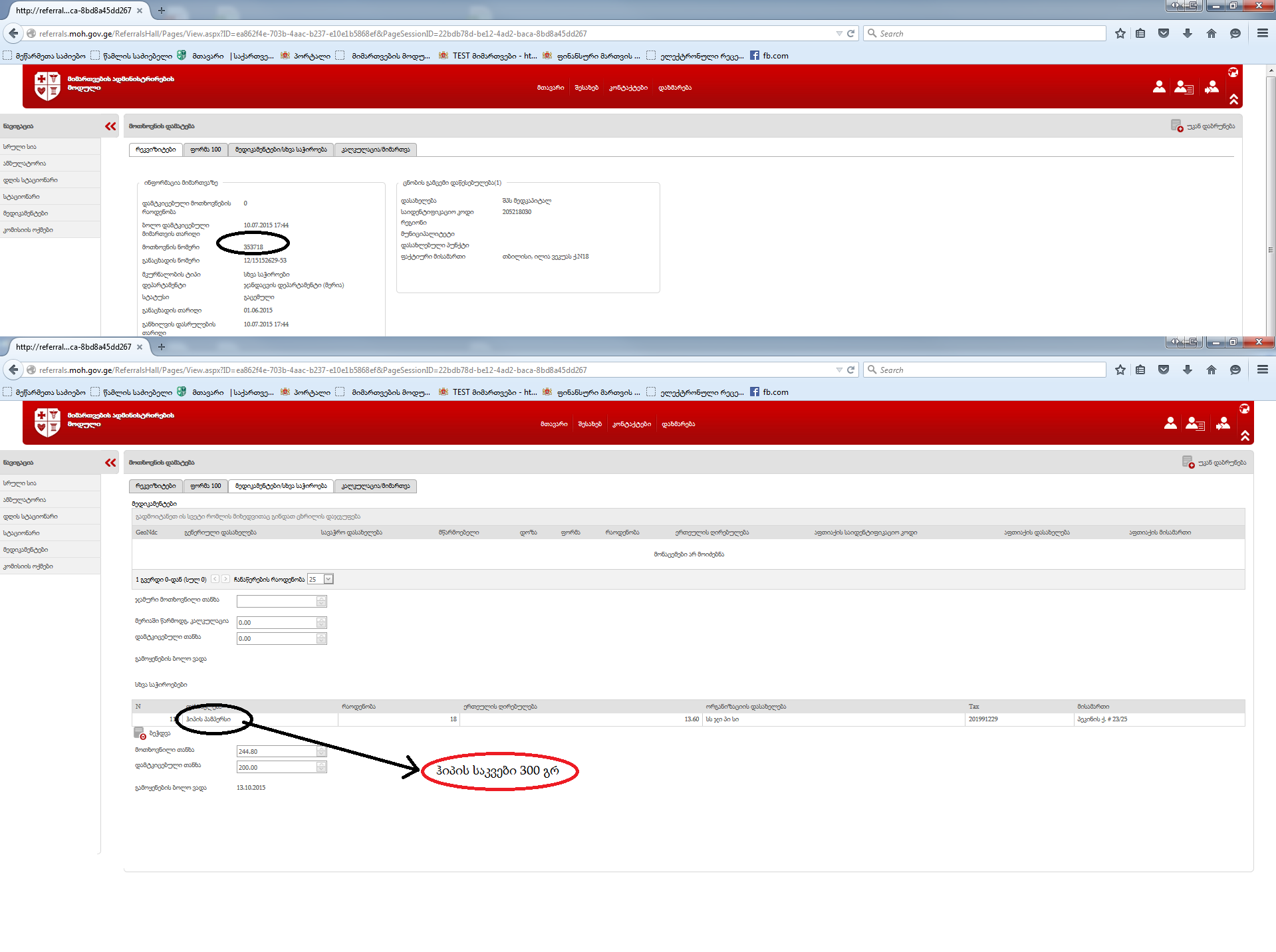Click Firefox Home icon in lower browser window
This screenshot has width=1276, height=952.
1211,370
